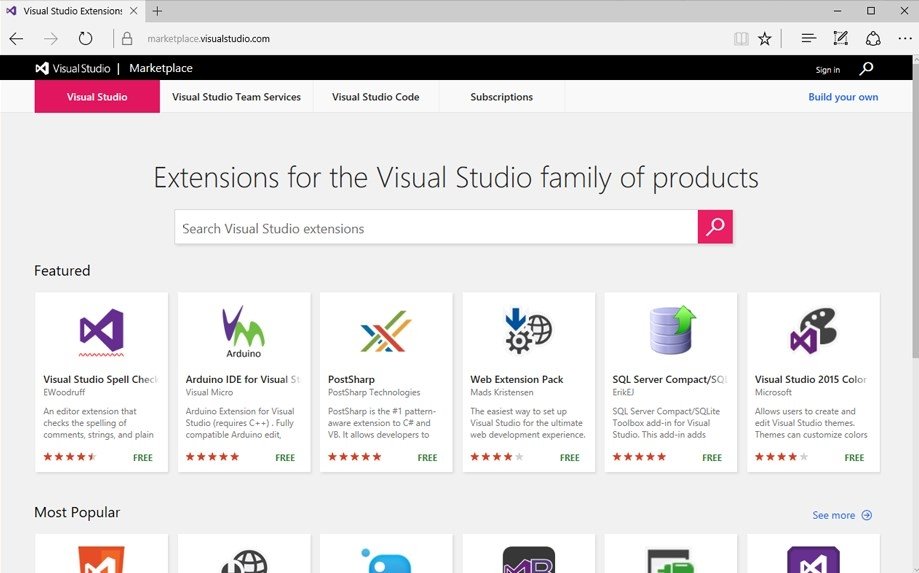
Task: Open Arduino IDE for Visual Studio title
Action: (x=243, y=379)
